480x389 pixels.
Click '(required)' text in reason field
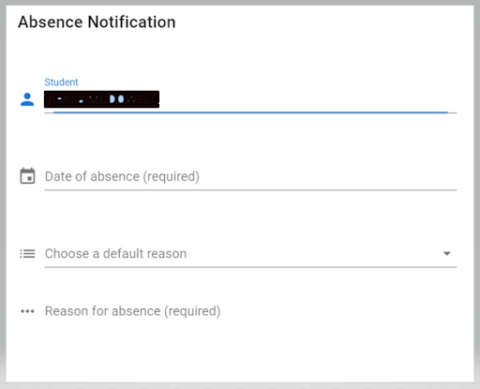pyautogui.click(x=192, y=311)
